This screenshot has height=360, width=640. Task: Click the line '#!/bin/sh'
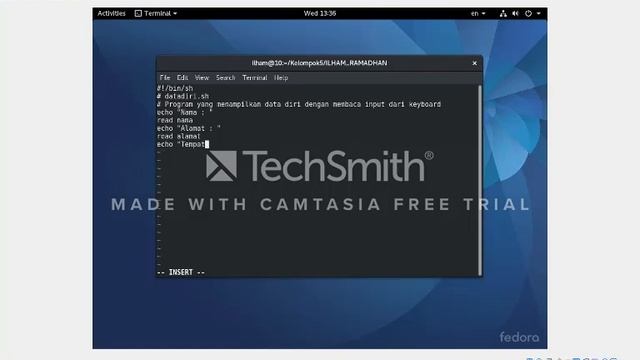[x=175, y=88]
